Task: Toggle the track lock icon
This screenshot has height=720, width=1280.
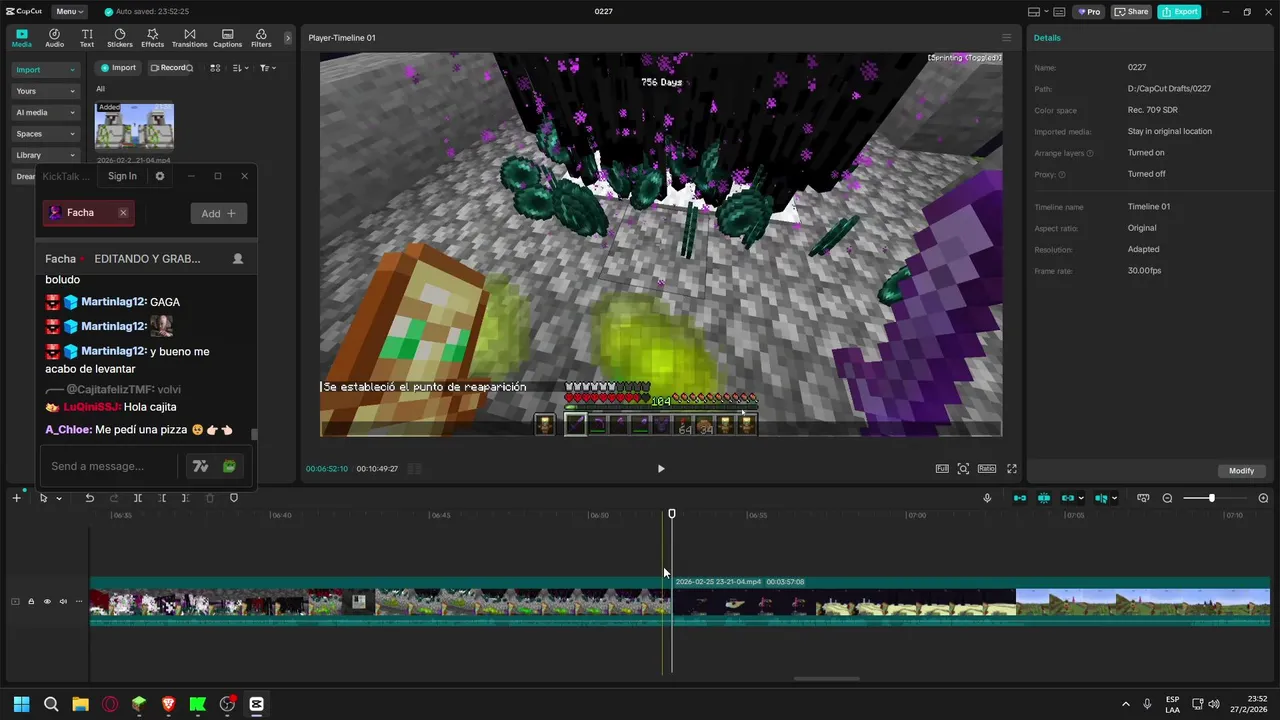Action: pyautogui.click(x=31, y=601)
